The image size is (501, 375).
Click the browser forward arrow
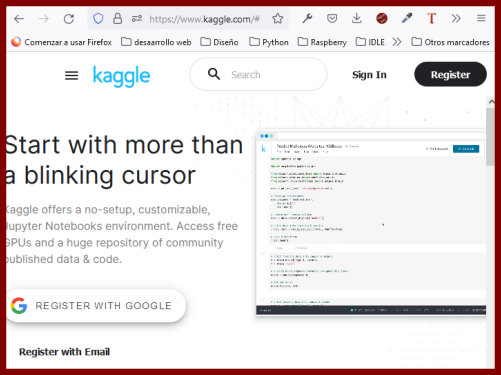click(44, 19)
